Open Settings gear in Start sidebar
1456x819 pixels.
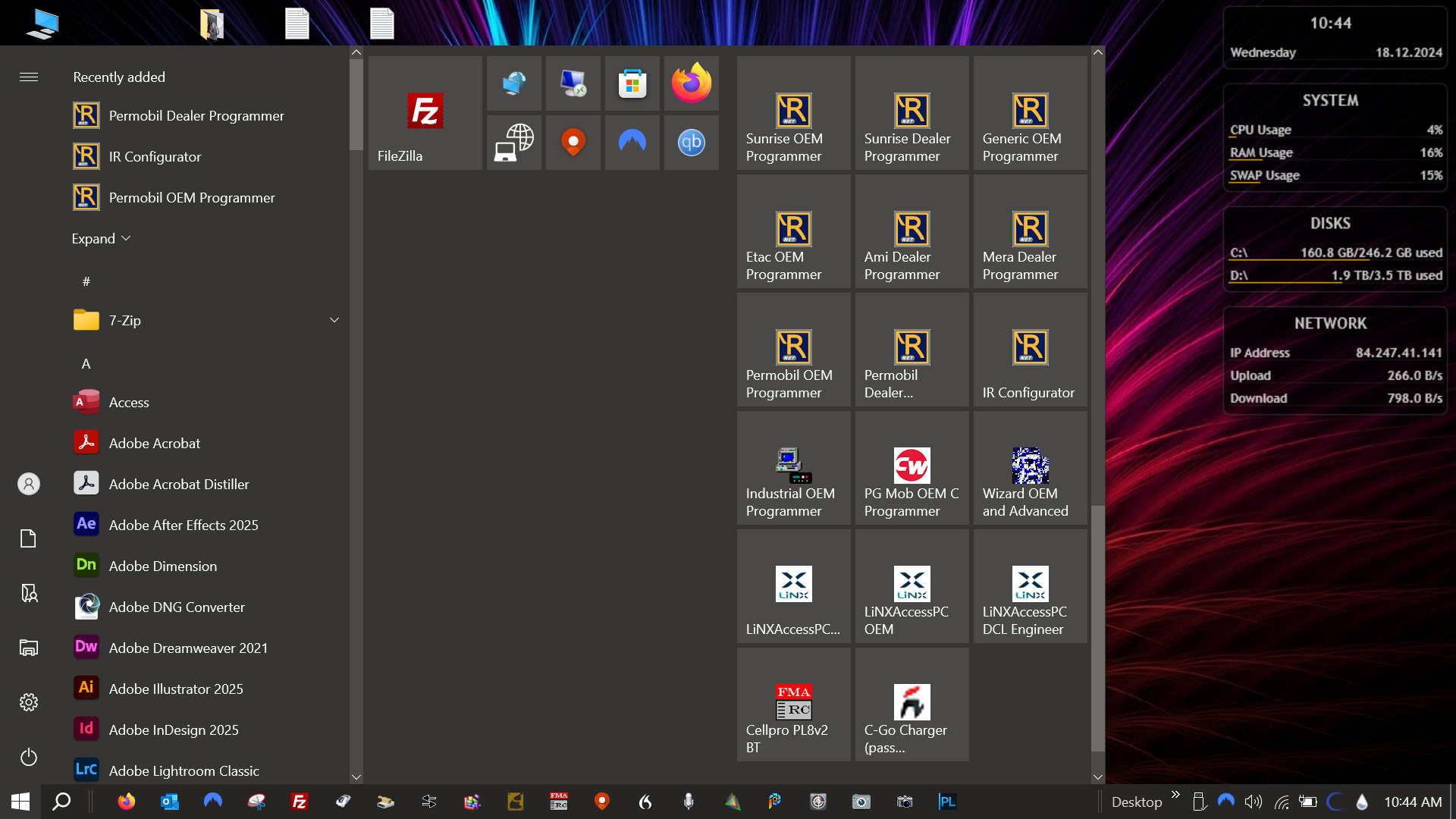point(29,702)
